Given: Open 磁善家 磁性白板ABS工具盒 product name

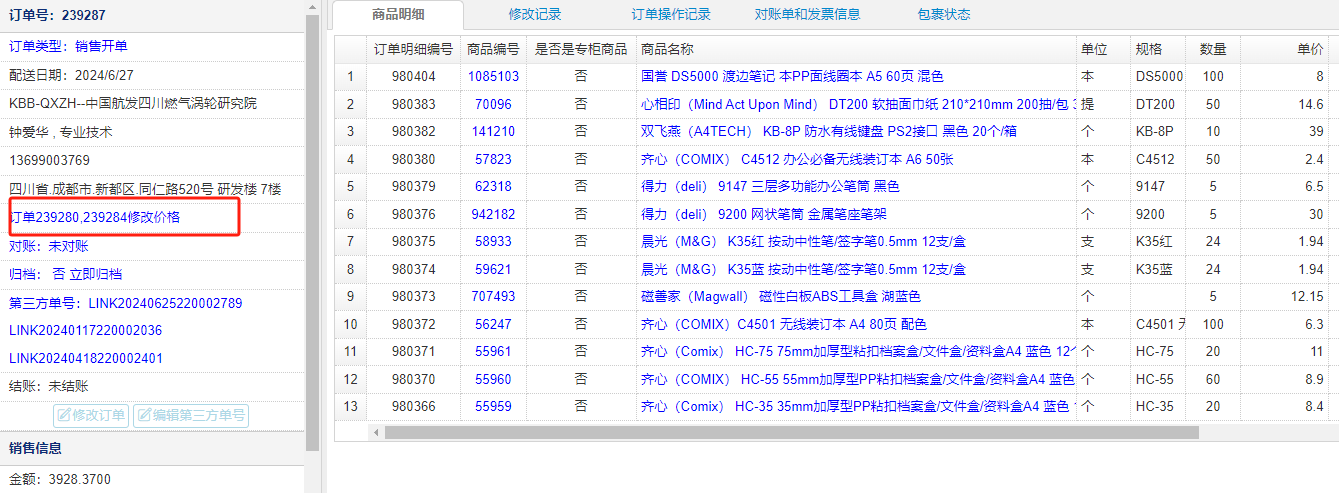Looking at the screenshot, I should (x=780, y=297).
